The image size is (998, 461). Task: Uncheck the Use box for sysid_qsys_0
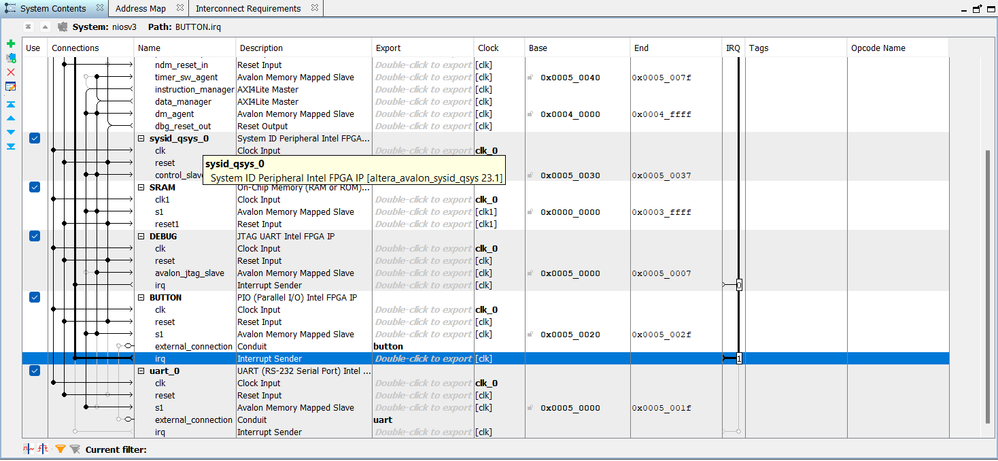point(34,138)
